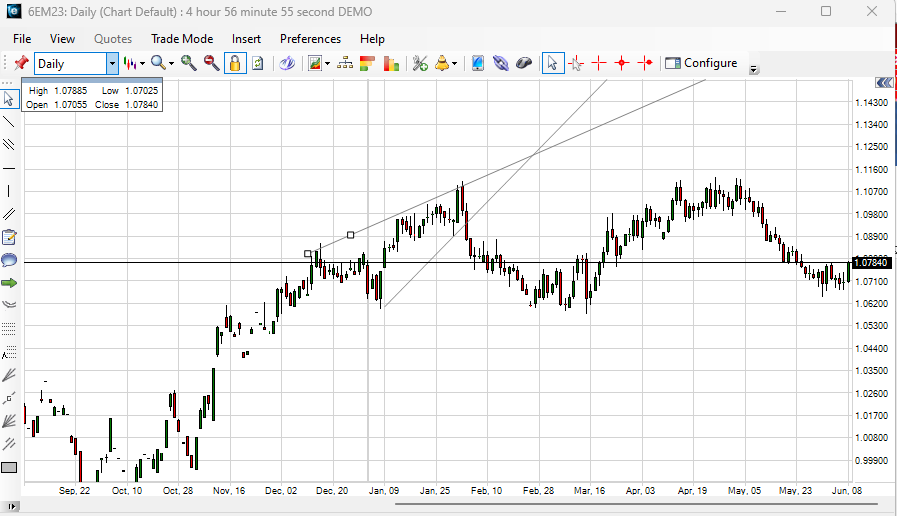This screenshot has width=897, height=516.
Task: Click the double left arrow collapse button
Action: [x=883, y=82]
